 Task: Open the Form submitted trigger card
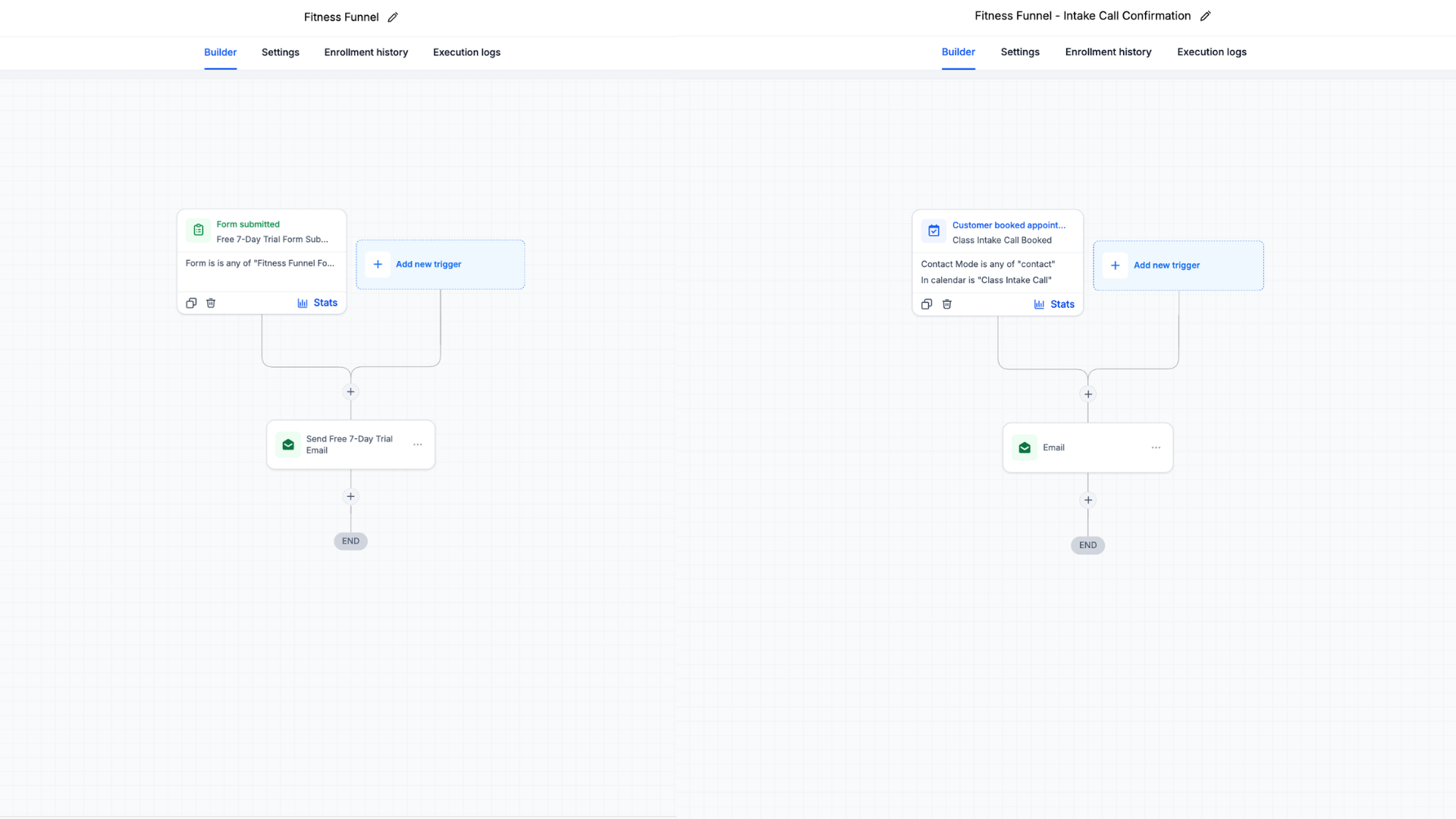[262, 262]
